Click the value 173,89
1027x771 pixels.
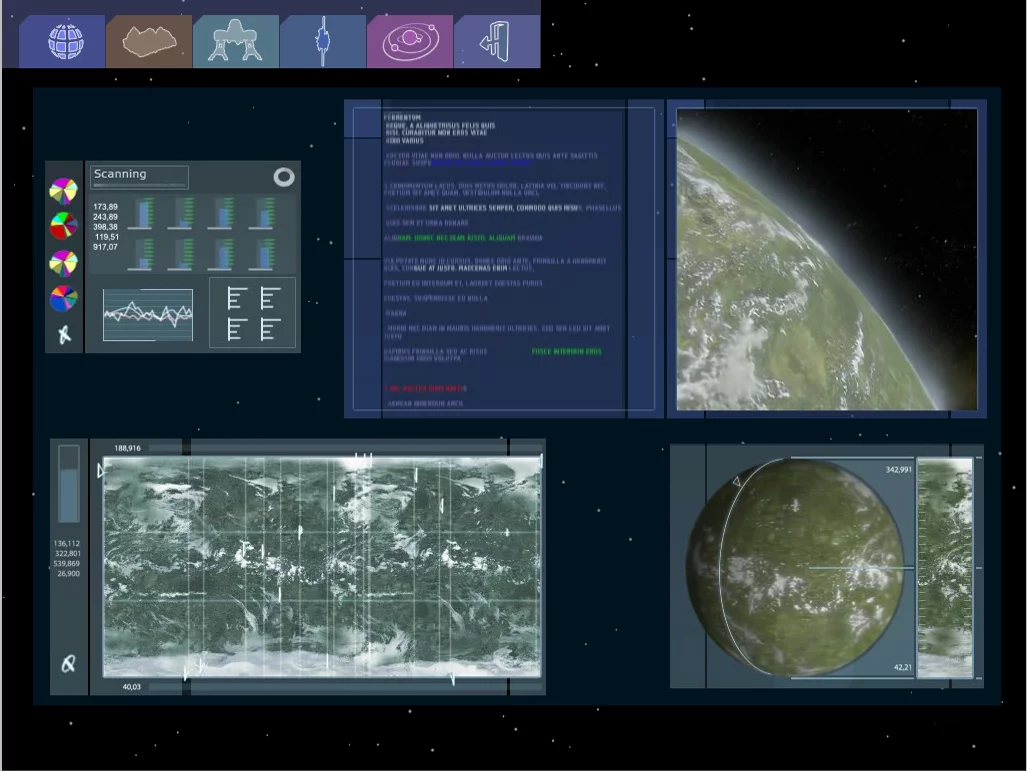pyautogui.click(x=105, y=207)
